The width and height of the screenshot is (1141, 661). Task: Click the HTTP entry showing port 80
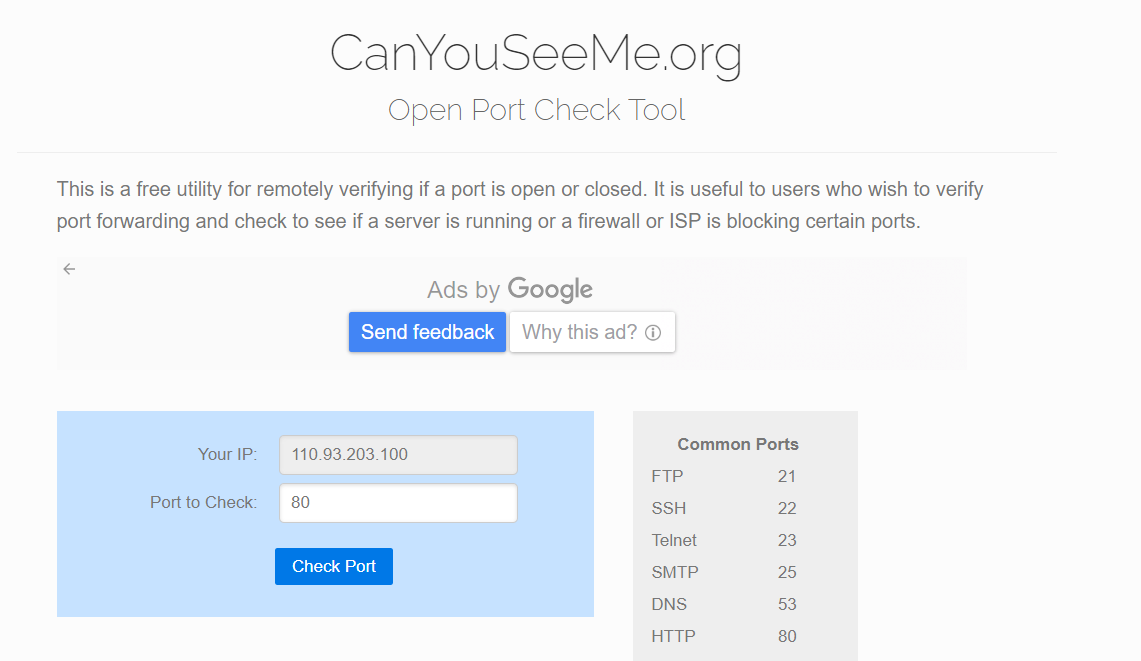point(672,636)
